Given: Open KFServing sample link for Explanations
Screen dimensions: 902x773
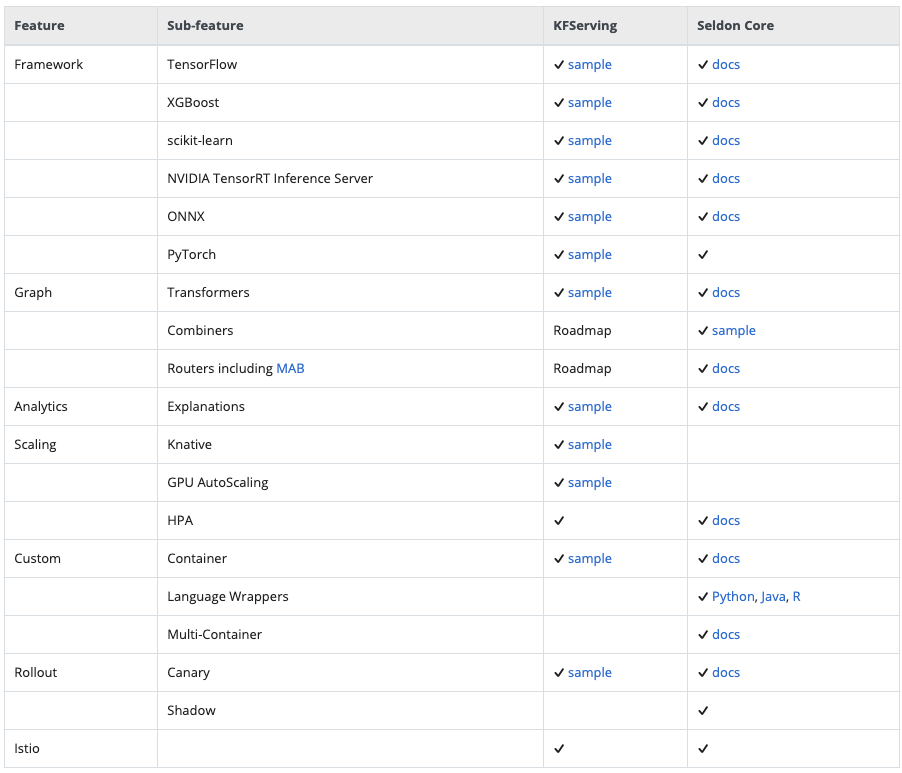Looking at the screenshot, I should (x=589, y=406).
